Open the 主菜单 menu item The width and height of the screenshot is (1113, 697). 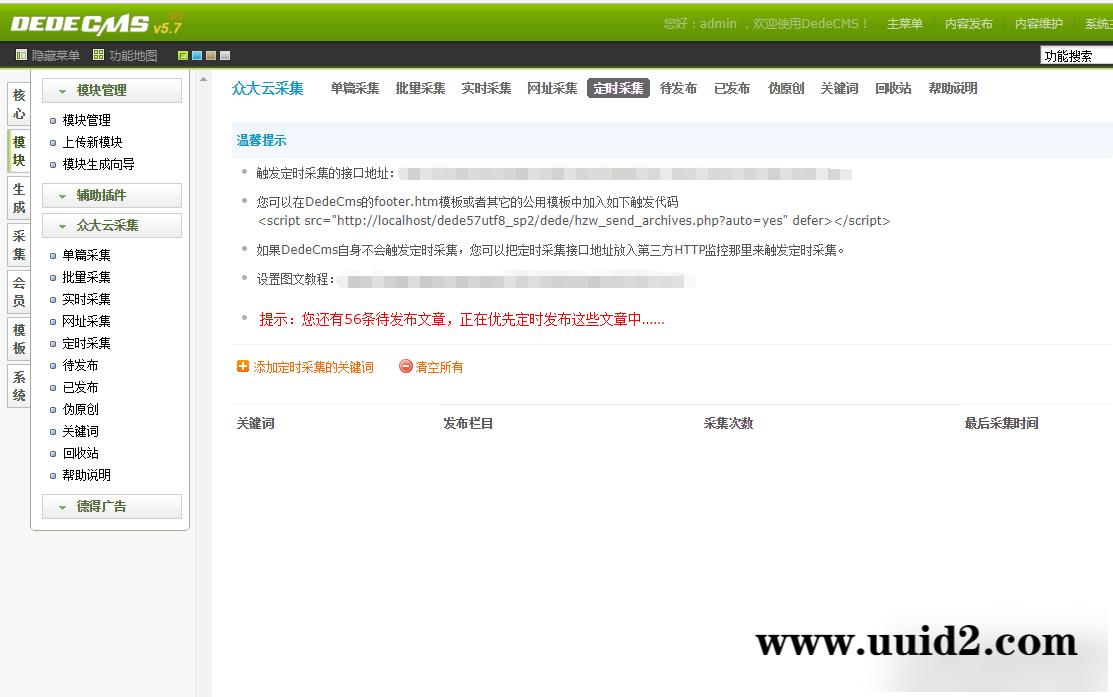click(x=904, y=23)
